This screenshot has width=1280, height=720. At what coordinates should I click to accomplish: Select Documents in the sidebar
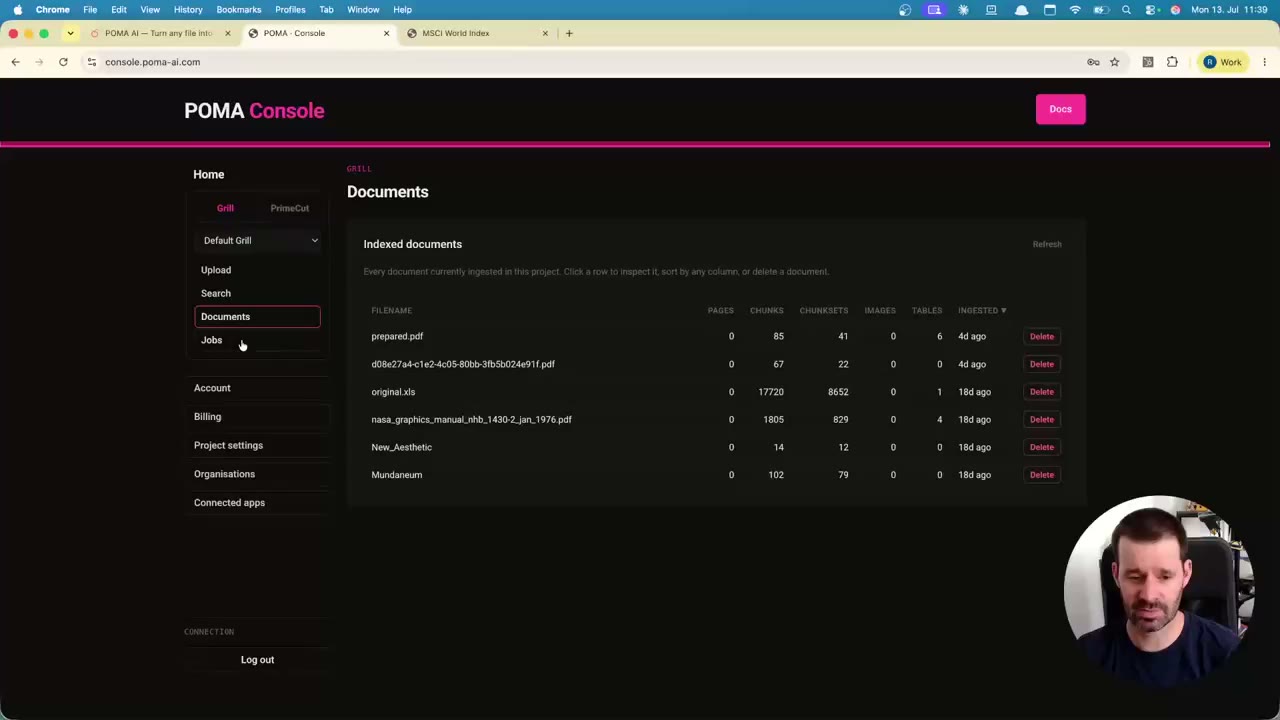[x=257, y=317]
